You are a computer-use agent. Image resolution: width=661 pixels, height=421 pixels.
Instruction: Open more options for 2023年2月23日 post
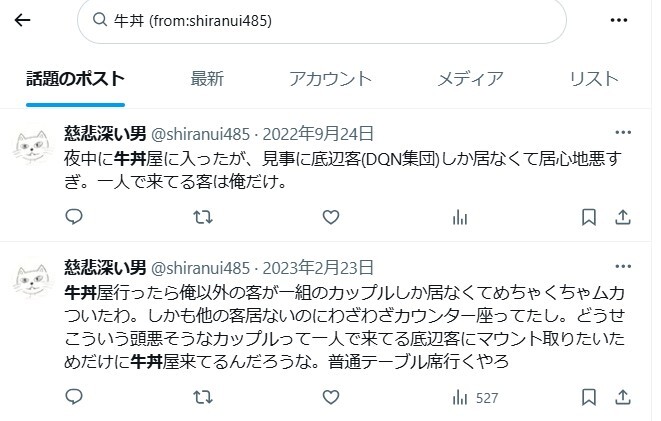(x=623, y=266)
